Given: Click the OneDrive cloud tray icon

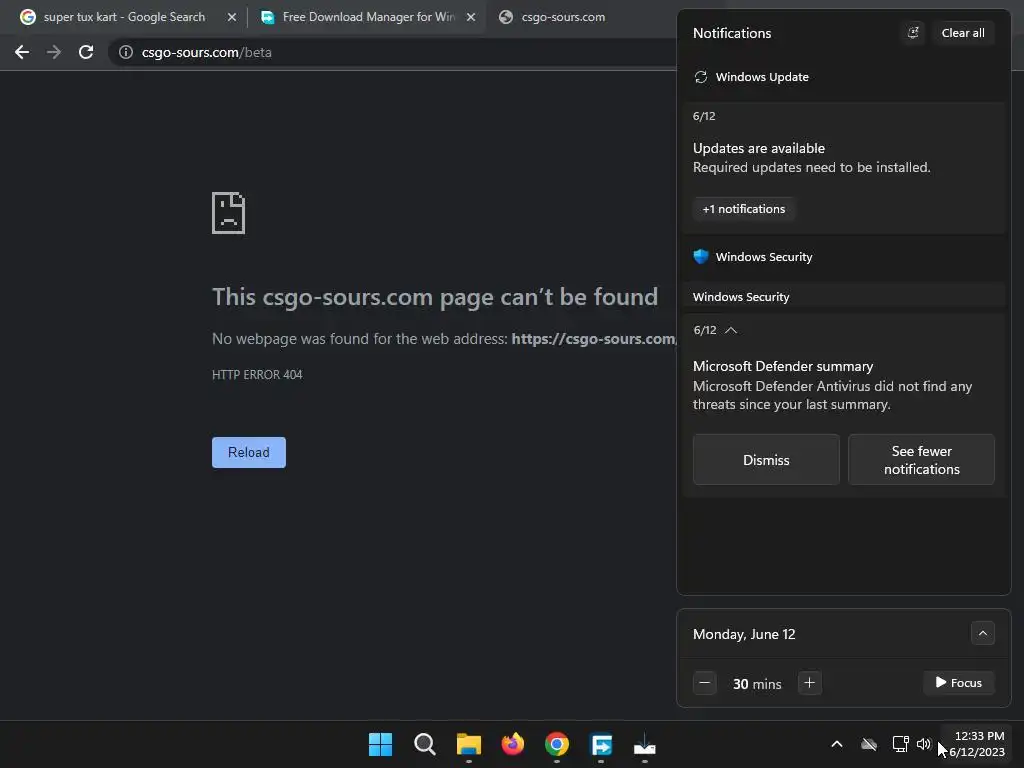Looking at the screenshot, I should (x=869, y=744).
